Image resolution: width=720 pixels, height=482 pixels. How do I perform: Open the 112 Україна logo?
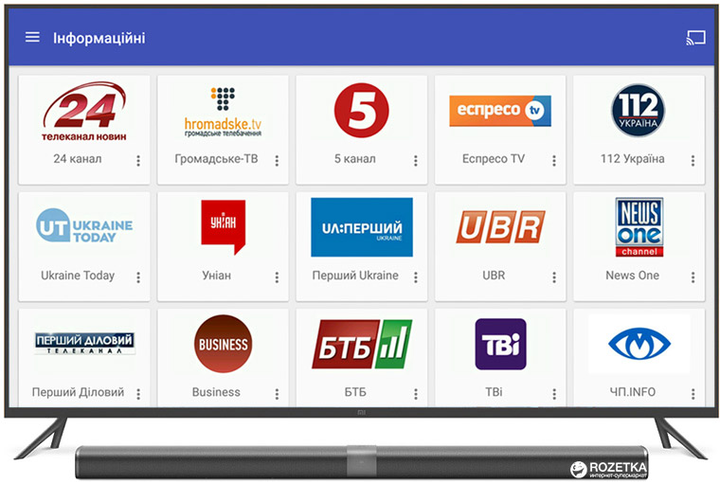(x=638, y=110)
